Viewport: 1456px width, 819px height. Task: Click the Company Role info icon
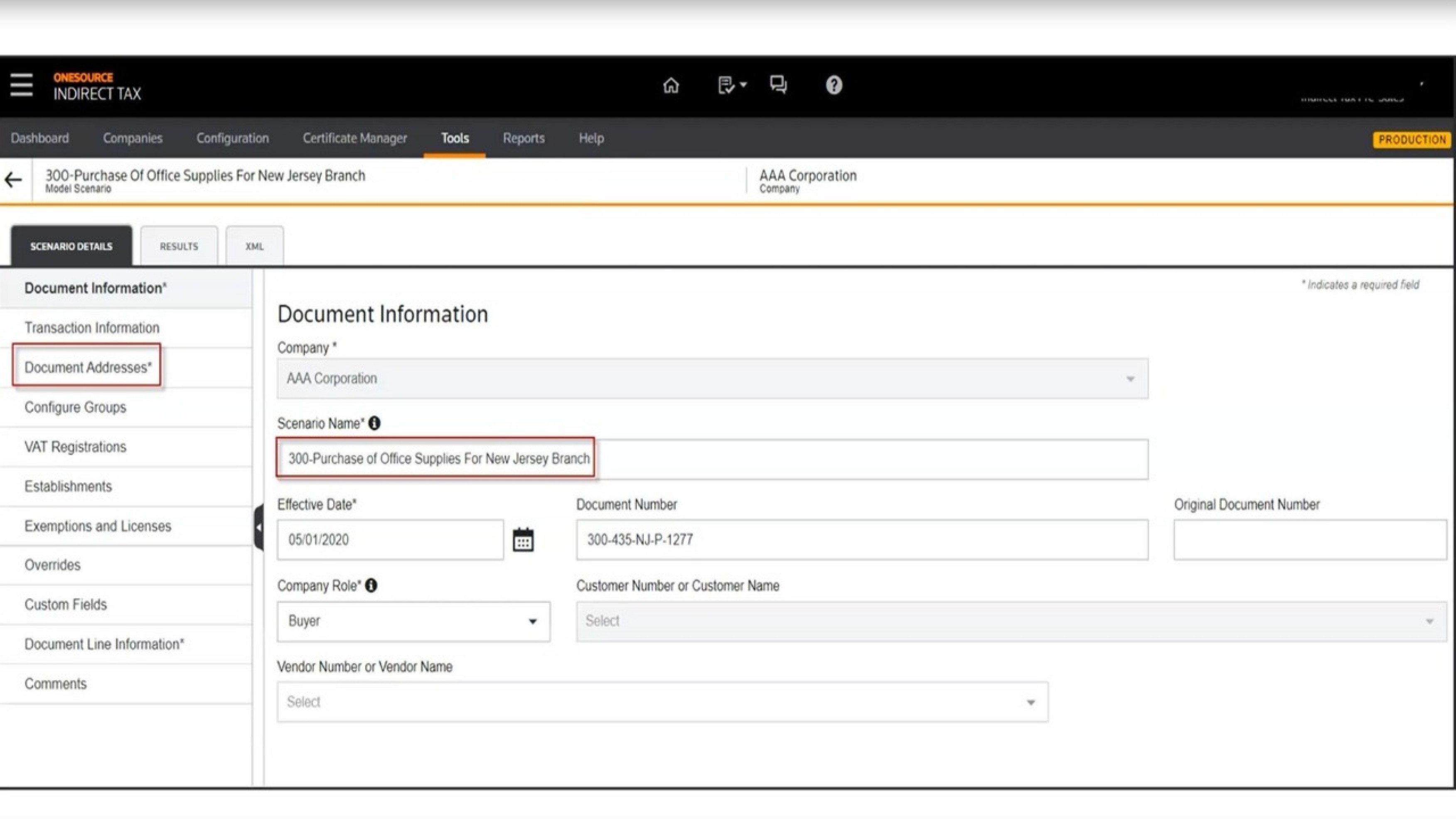(371, 585)
